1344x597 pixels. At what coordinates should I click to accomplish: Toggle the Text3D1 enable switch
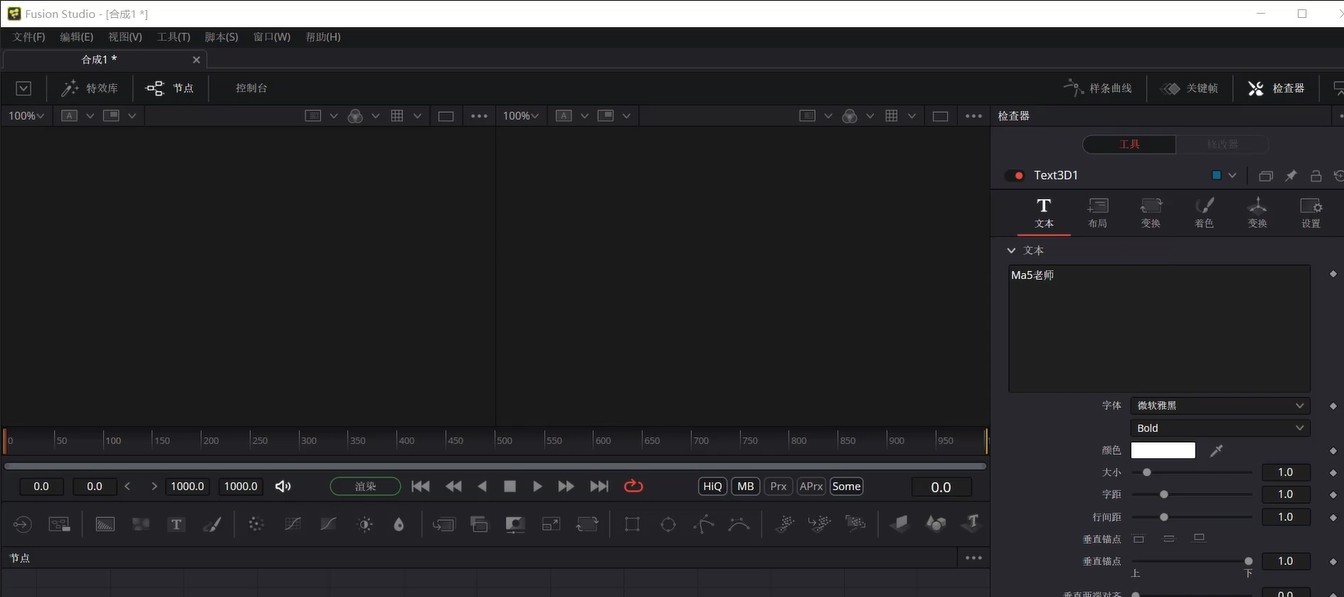[1015, 176]
